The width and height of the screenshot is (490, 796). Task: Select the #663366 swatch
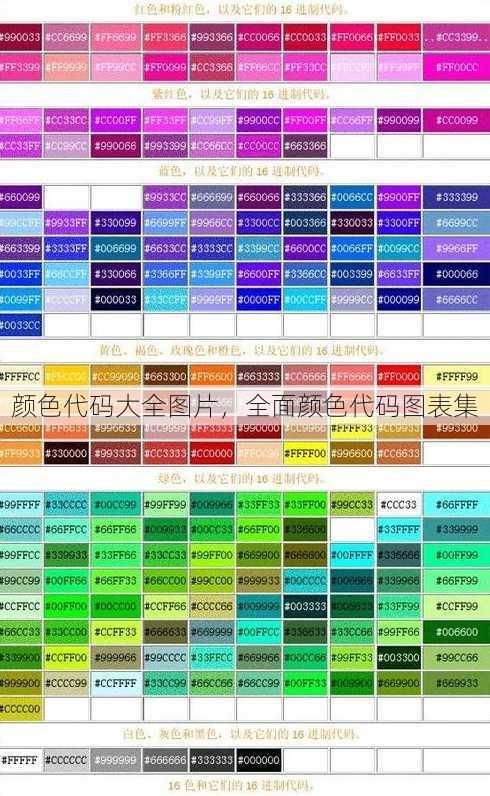[305, 146]
